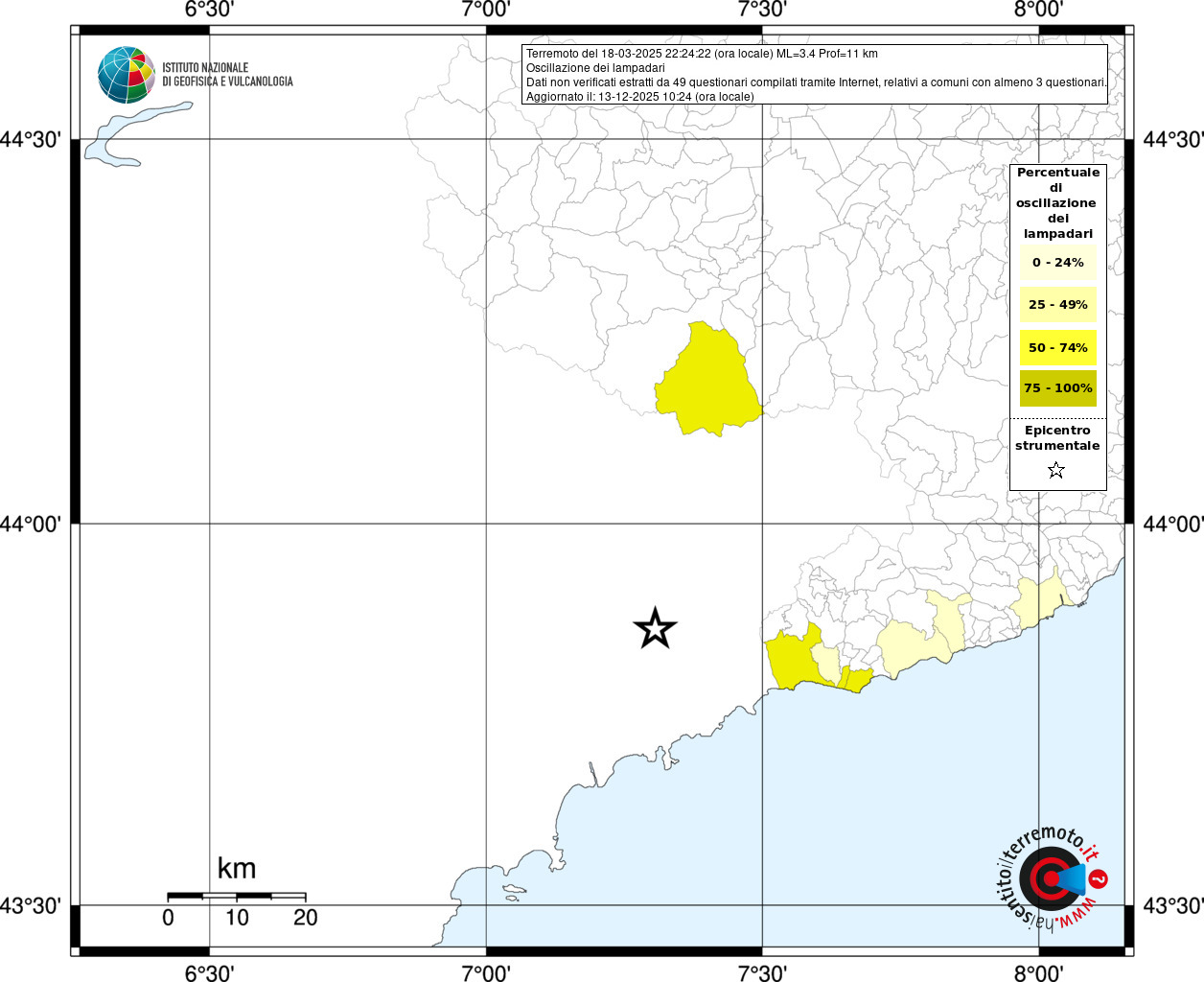Viewport: 1204px width, 982px height.
Task: Click the top 7°30' longitude label
Action: (762, 10)
